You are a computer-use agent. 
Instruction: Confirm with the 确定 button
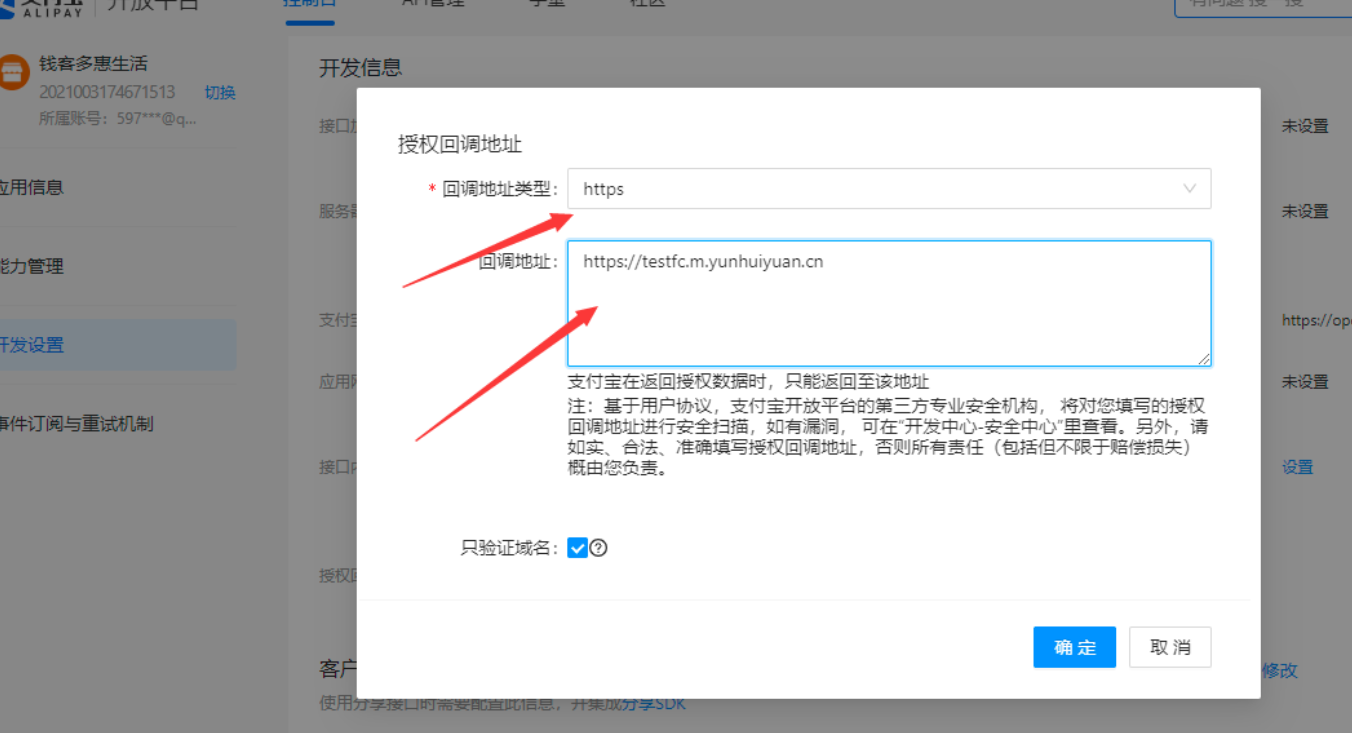1074,647
